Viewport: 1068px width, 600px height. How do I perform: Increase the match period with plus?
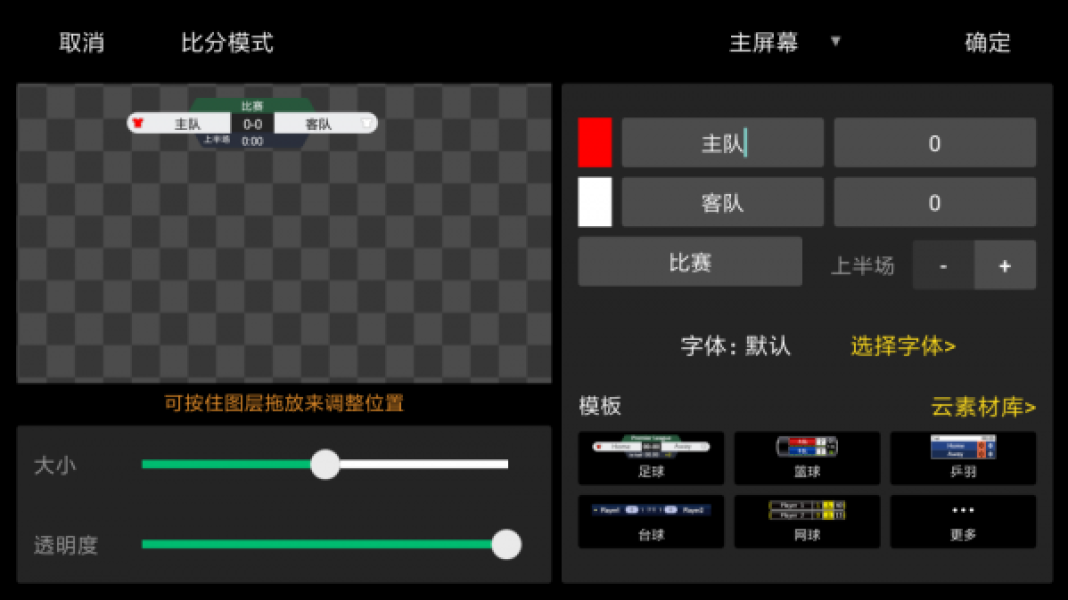1005,266
